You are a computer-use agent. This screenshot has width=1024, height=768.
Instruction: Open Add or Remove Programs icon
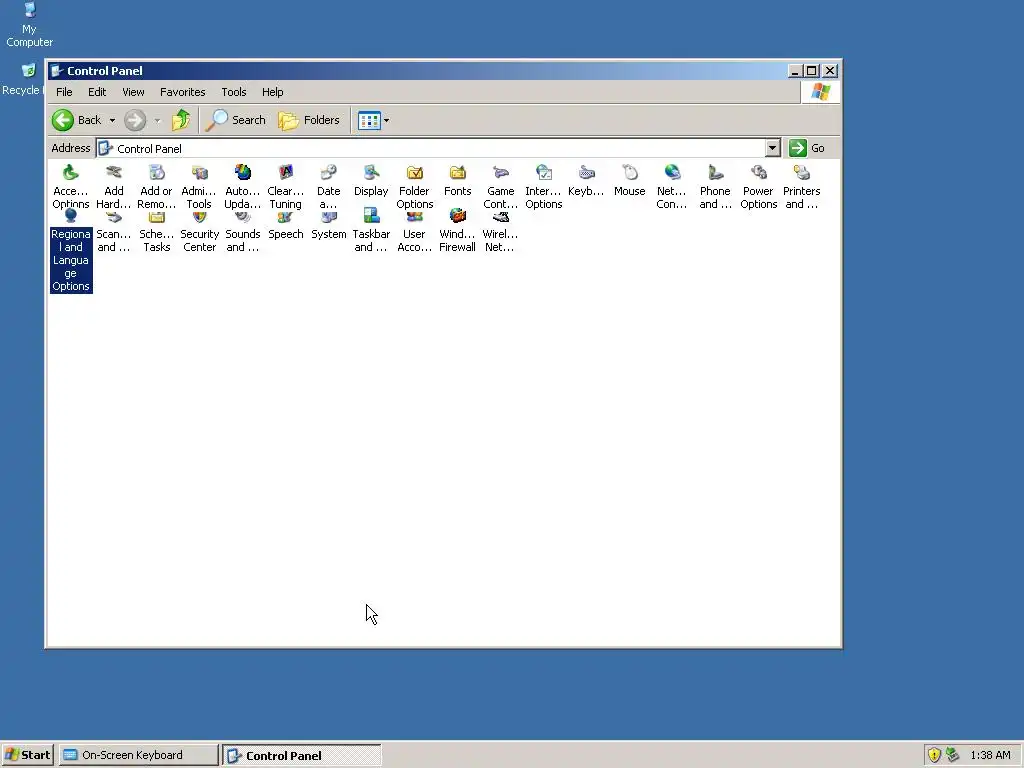(x=156, y=187)
